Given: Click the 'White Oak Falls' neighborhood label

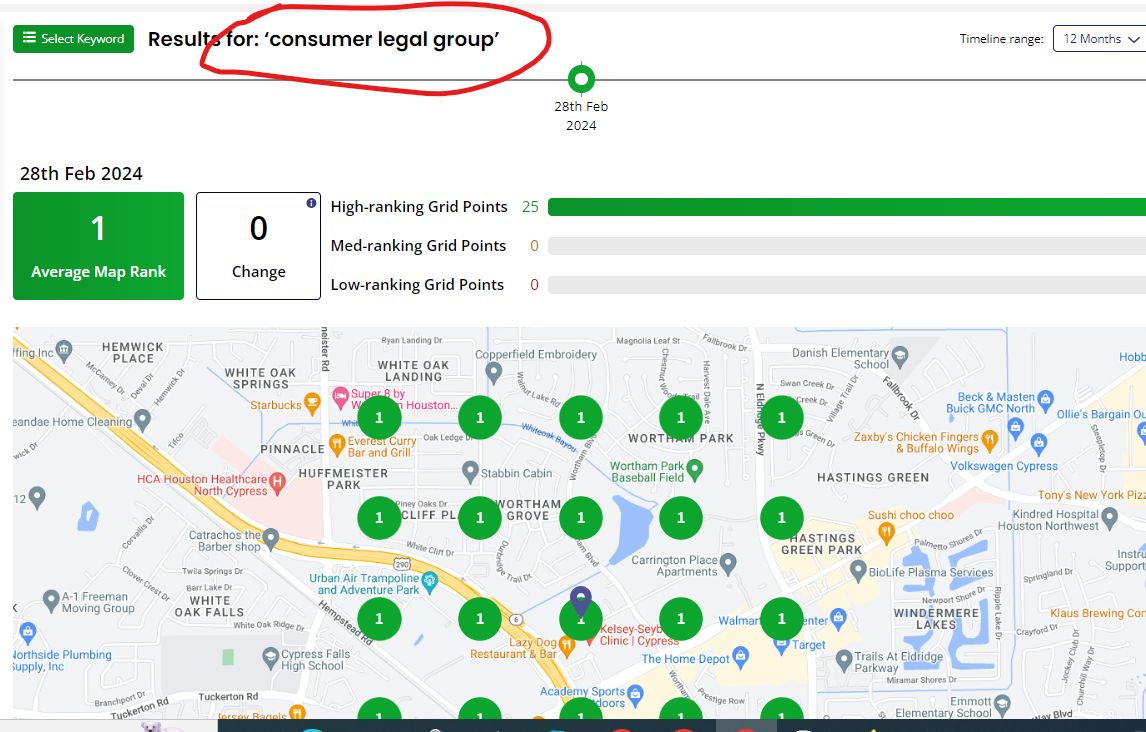Looking at the screenshot, I should 209,606.
